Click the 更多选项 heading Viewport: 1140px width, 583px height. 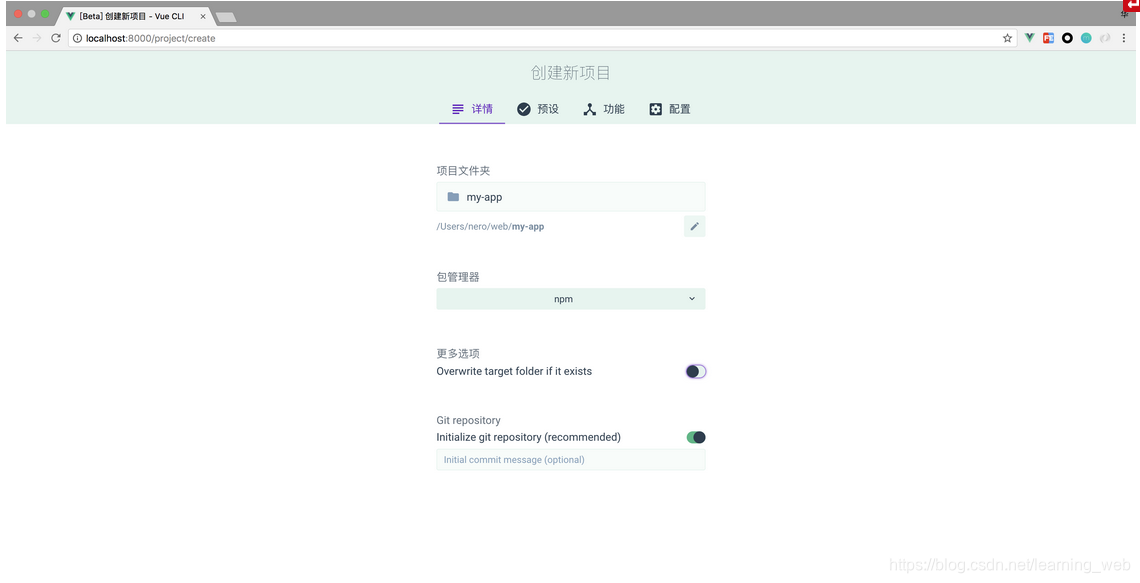tap(458, 354)
